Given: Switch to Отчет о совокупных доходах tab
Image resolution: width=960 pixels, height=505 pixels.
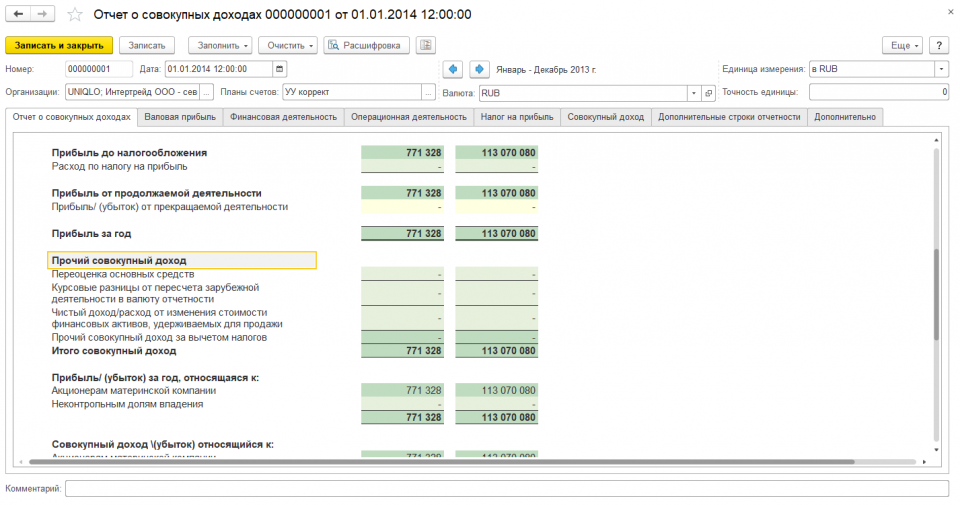Looking at the screenshot, I should click(71, 117).
